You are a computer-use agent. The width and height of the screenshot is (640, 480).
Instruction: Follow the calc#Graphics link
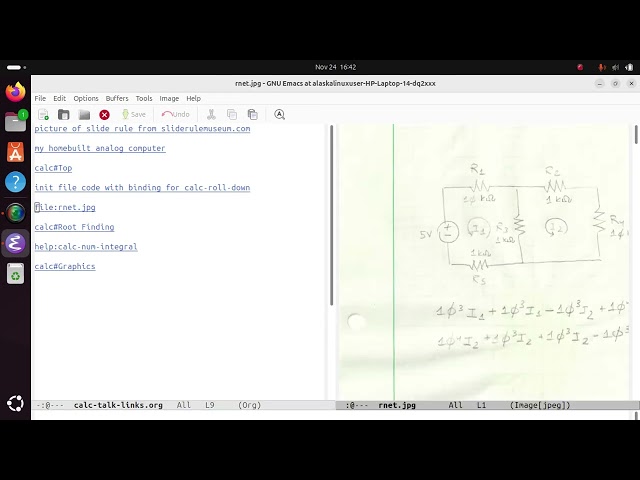pos(65,266)
